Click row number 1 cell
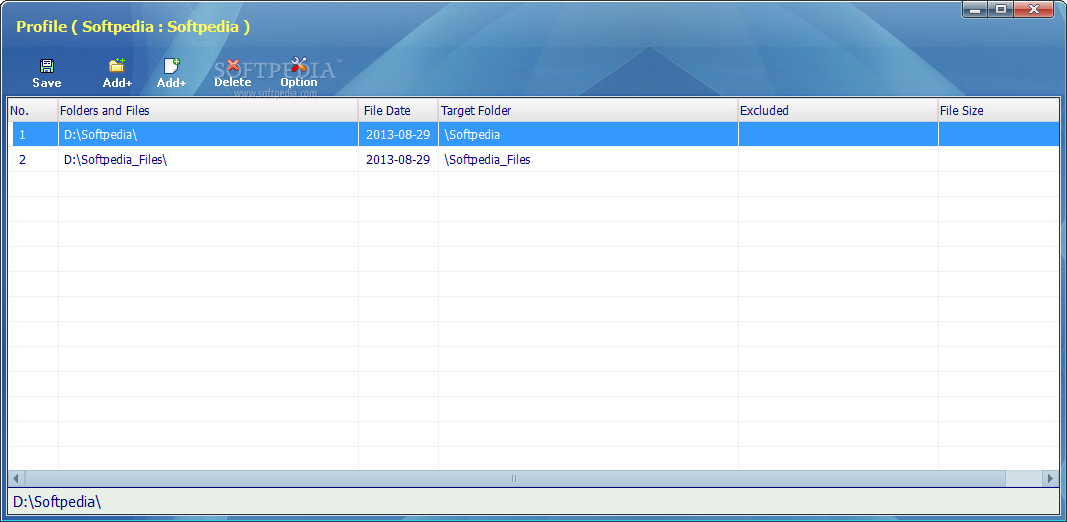The height and width of the screenshot is (522, 1067). pyautogui.click(x=35, y=135)
